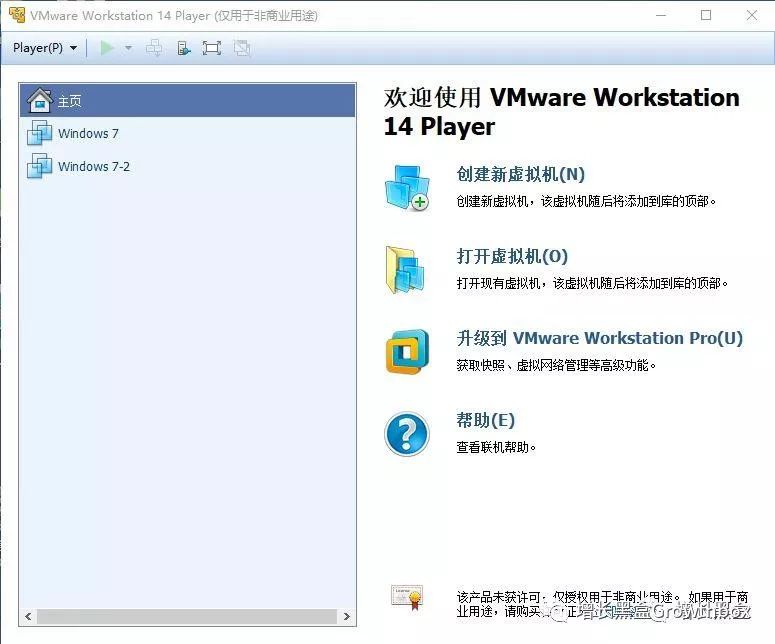
Task: Click the 欢迎使用 VMware Workstation 14 Player heading
Action: [x=561, y=112]
